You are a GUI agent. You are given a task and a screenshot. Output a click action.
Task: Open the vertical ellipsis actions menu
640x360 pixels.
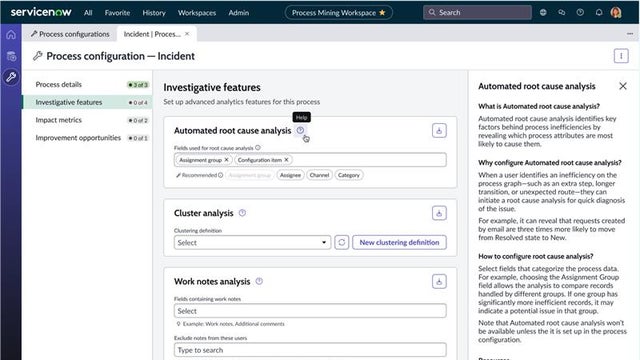click(x=621, y=56)
